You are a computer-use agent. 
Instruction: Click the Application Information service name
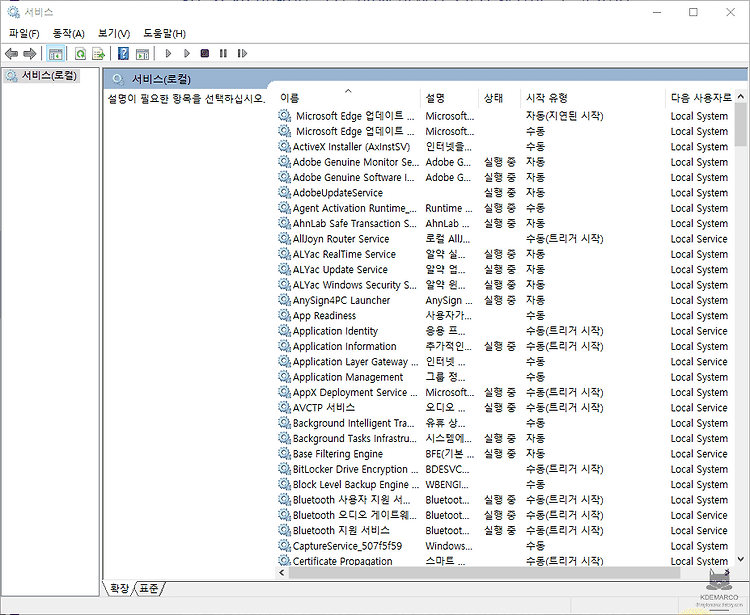[344, 346]
